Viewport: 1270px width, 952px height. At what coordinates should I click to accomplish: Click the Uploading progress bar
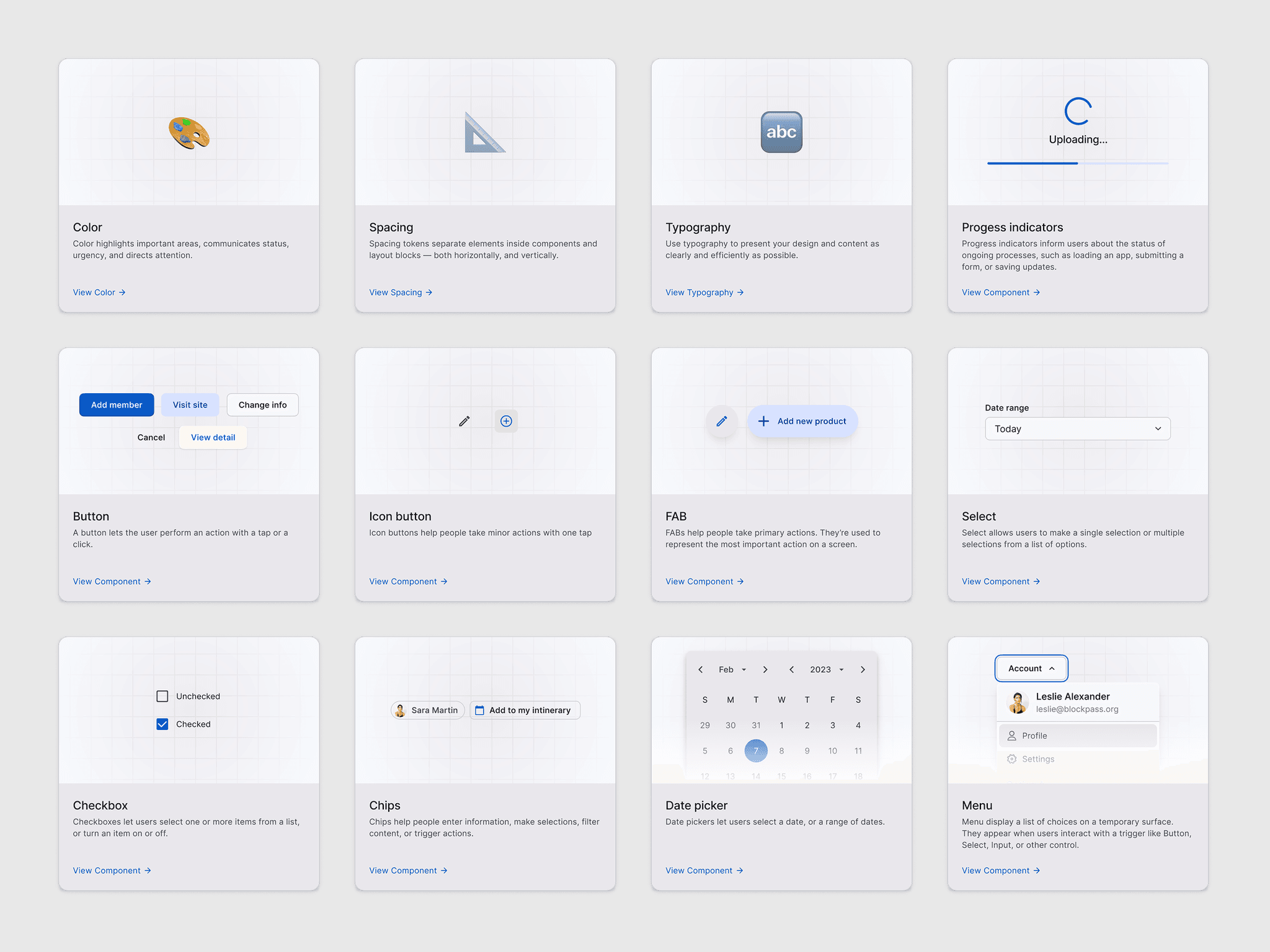pos(1077,163)
